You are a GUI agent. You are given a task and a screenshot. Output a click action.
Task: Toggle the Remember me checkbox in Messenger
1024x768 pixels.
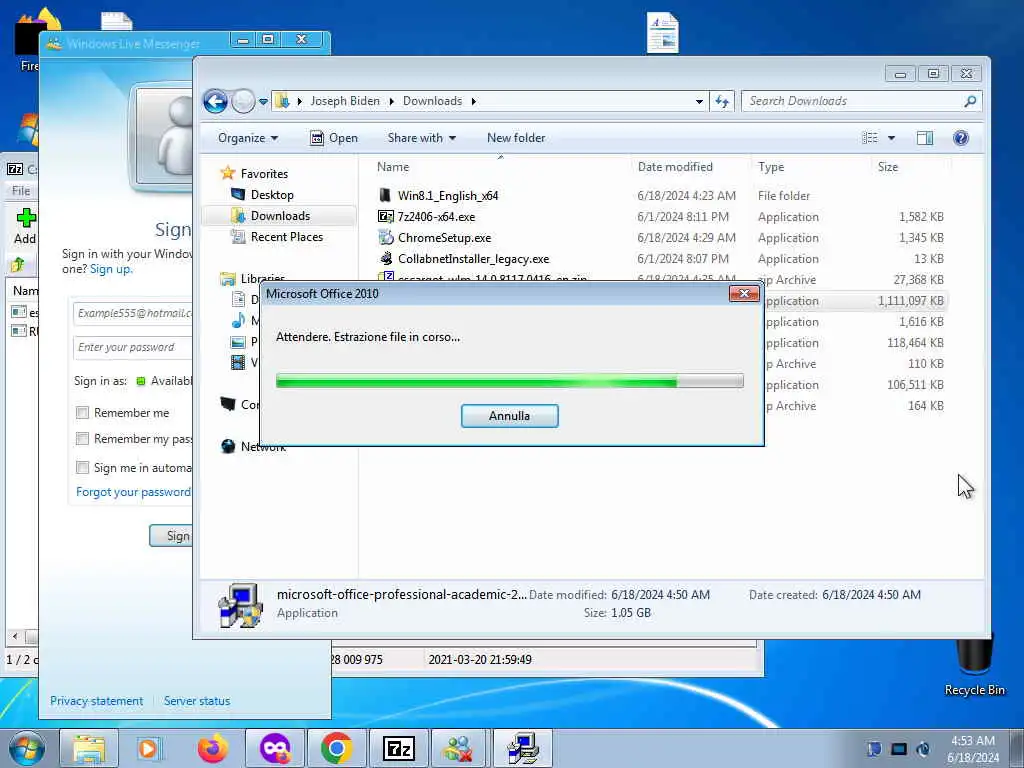(82, 413)
